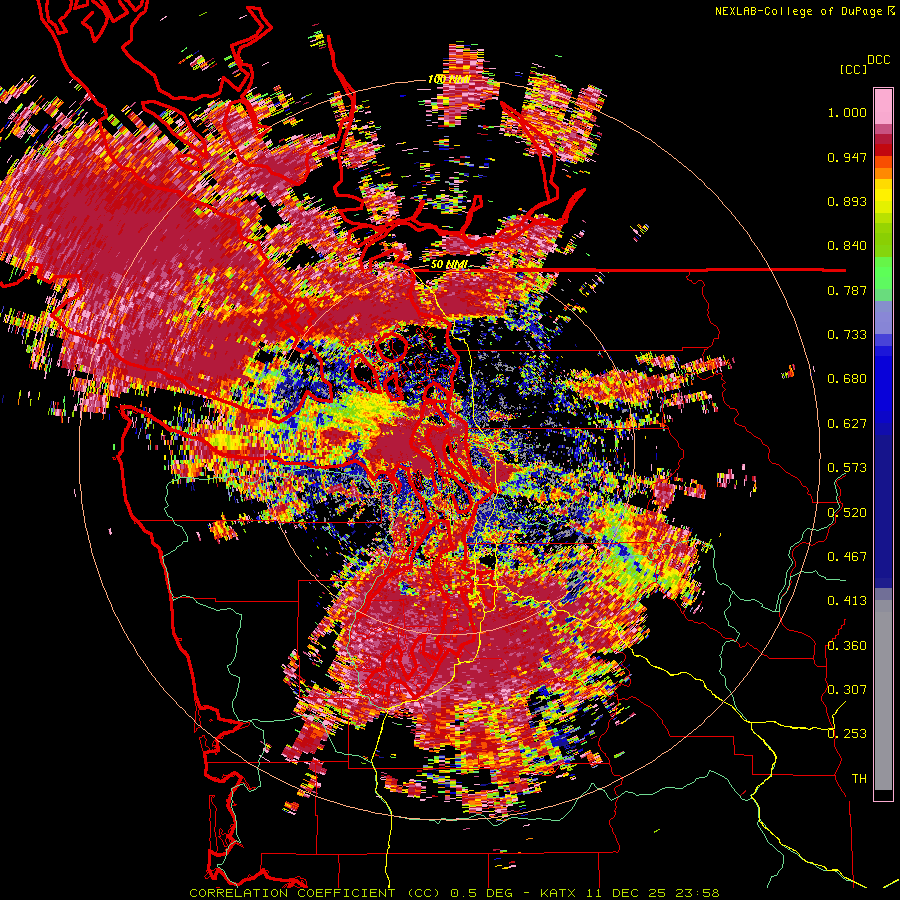Click the TH threshold label
Viewport: 900px width, 900px height.
coord(859,779)
